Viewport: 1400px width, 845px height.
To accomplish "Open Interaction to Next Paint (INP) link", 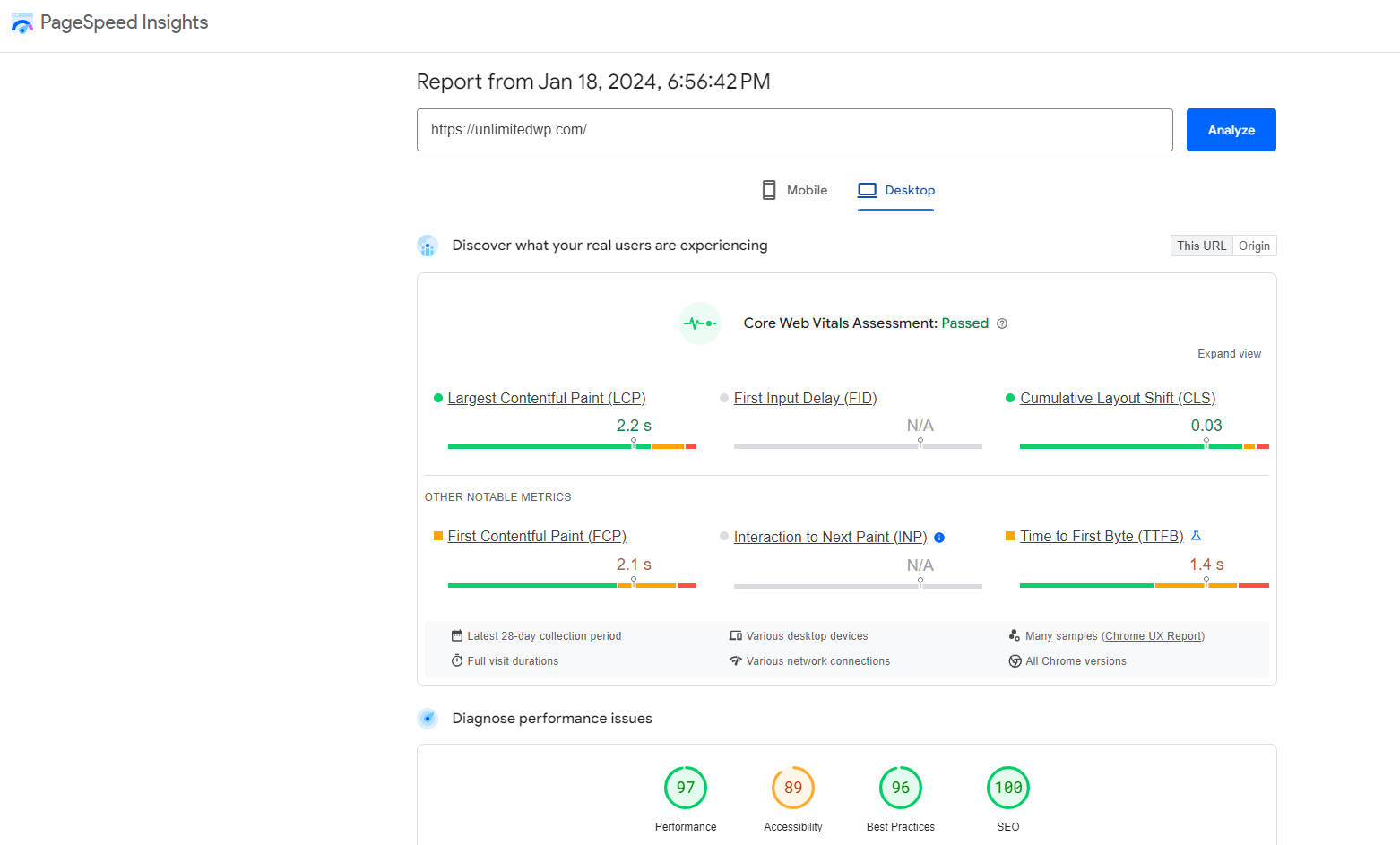I will pos(830,538).
